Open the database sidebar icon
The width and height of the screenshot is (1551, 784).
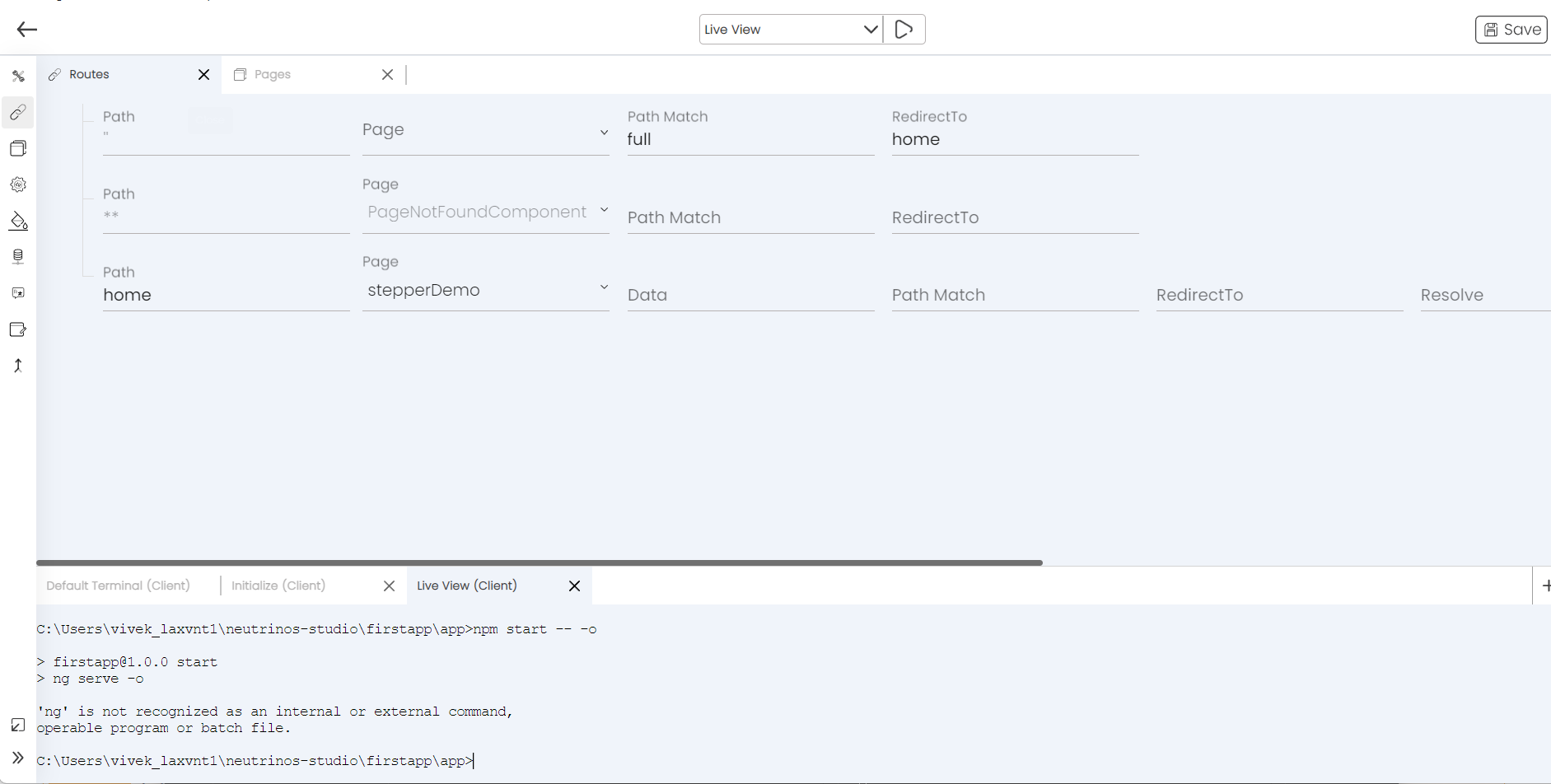(18, 257)
